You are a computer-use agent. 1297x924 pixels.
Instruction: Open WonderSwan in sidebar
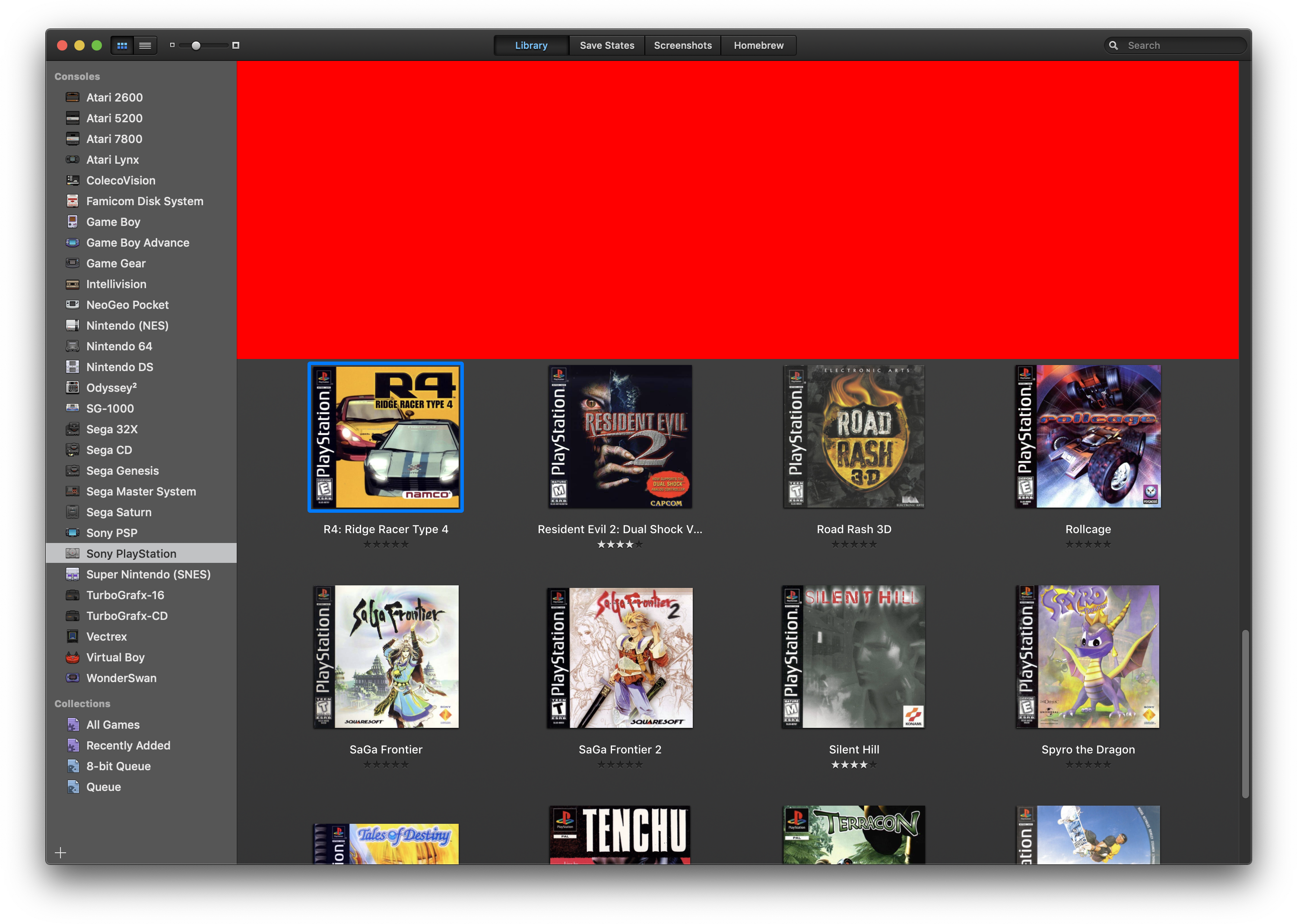(x=141, y=678)
